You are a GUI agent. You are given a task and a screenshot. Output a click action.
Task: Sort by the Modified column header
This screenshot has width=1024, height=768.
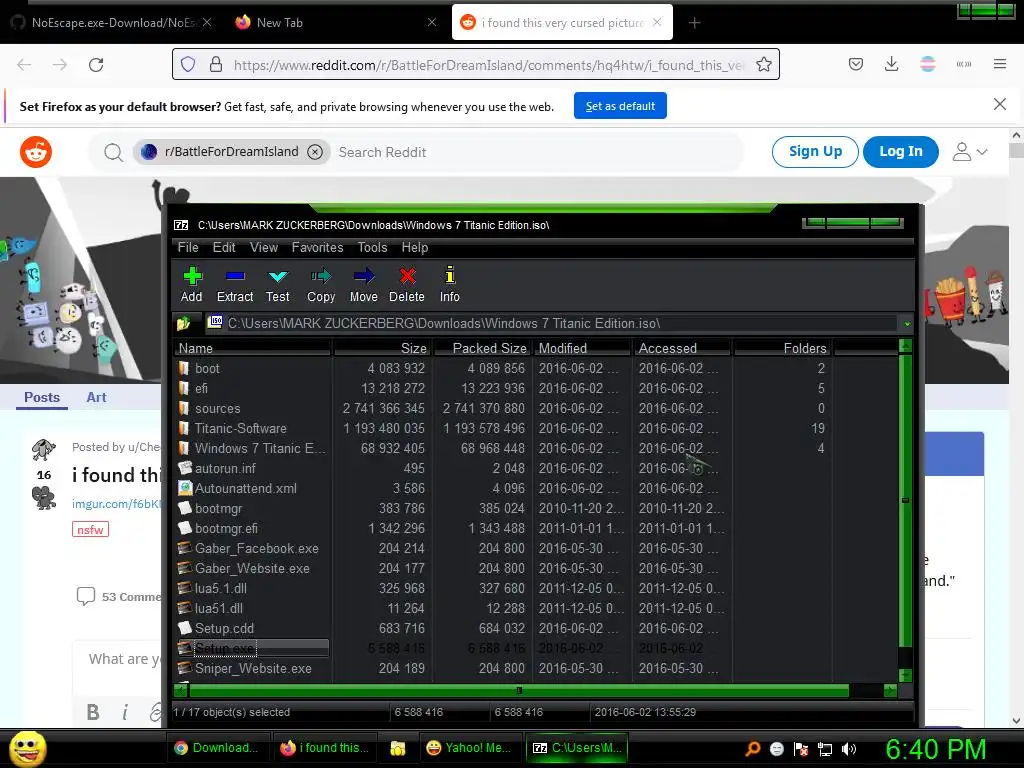[x=582, y=349]
